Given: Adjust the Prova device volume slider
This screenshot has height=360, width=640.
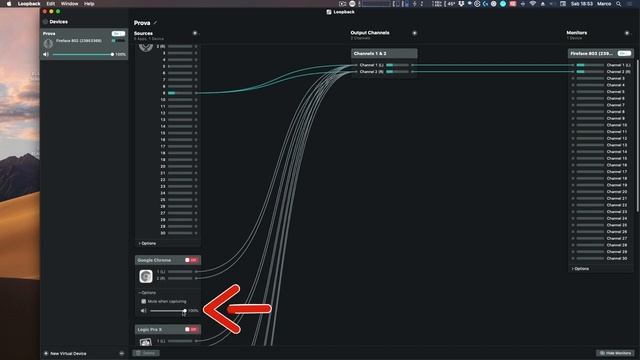Looking at the screenshot, I should pos(83,54).
